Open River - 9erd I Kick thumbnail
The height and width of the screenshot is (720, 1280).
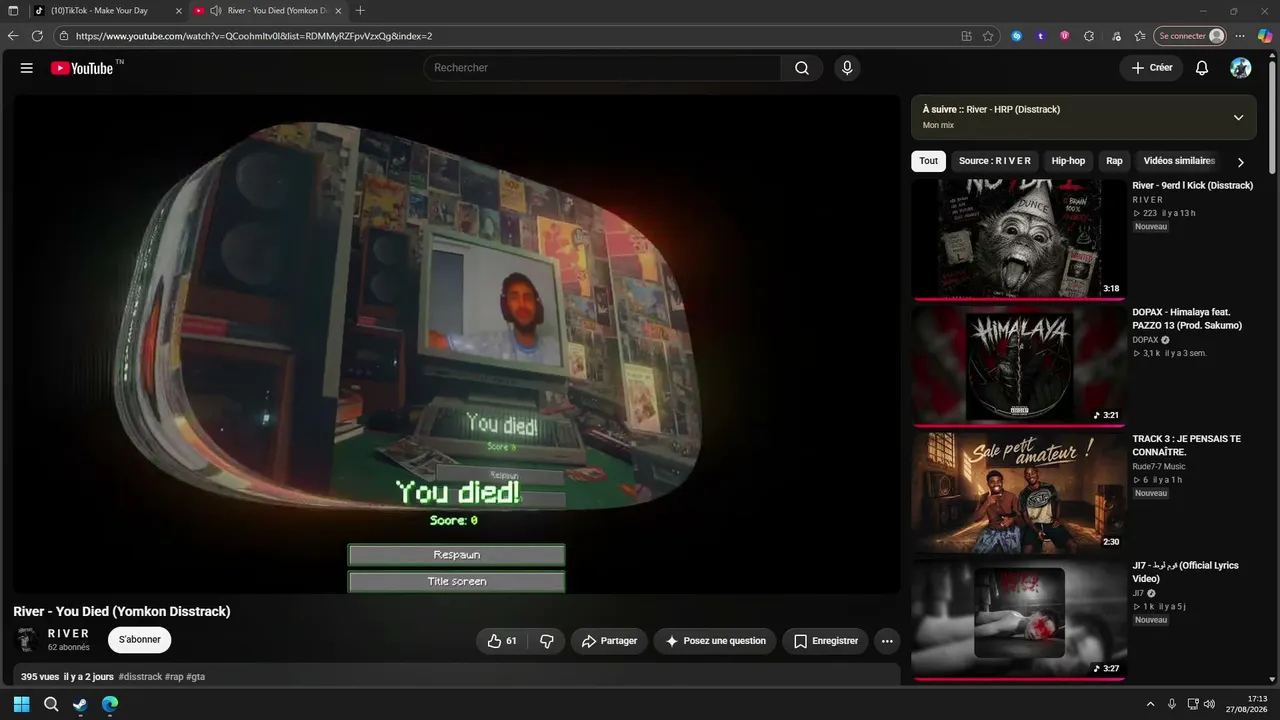[1019, 240]
